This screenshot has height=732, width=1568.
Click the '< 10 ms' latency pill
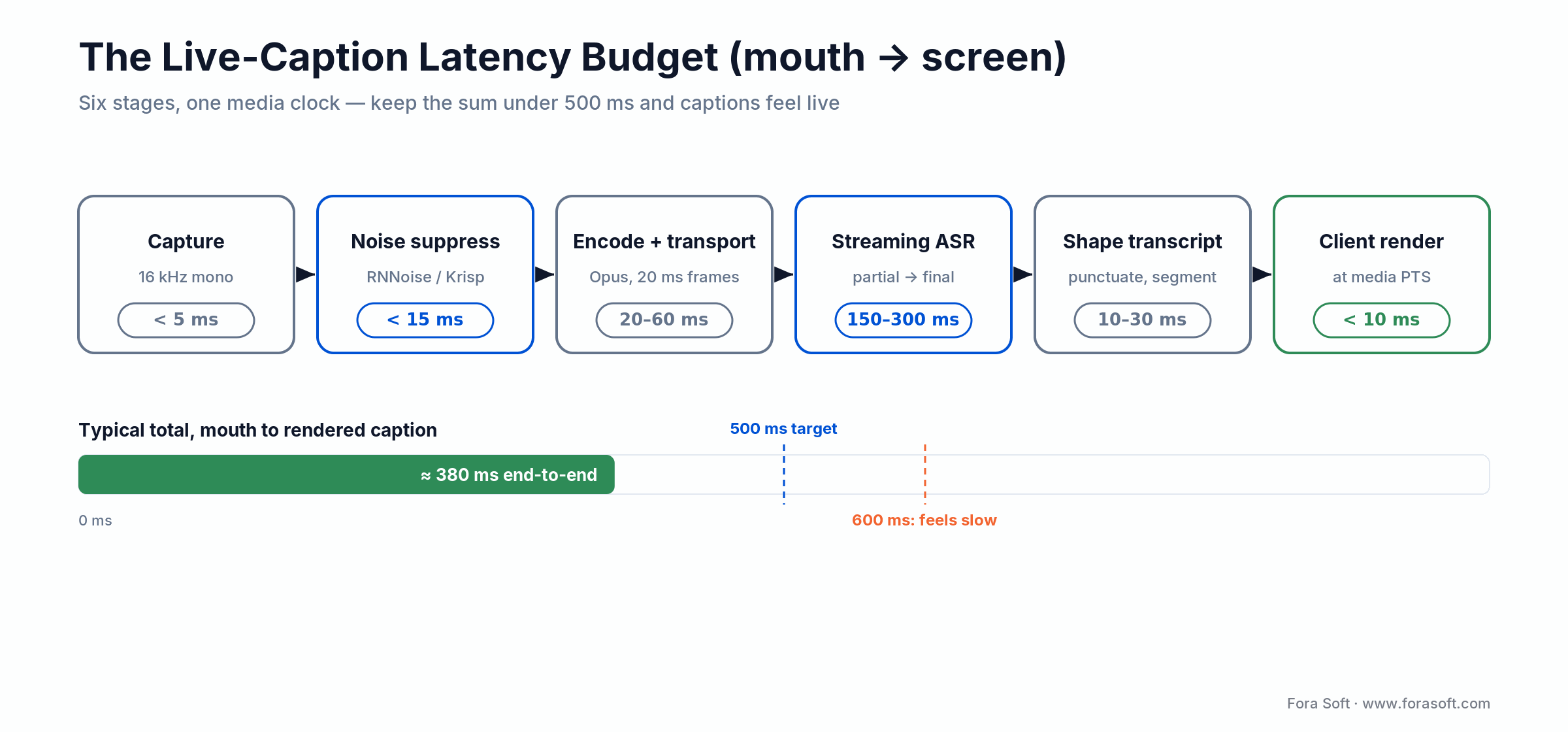1382,320
